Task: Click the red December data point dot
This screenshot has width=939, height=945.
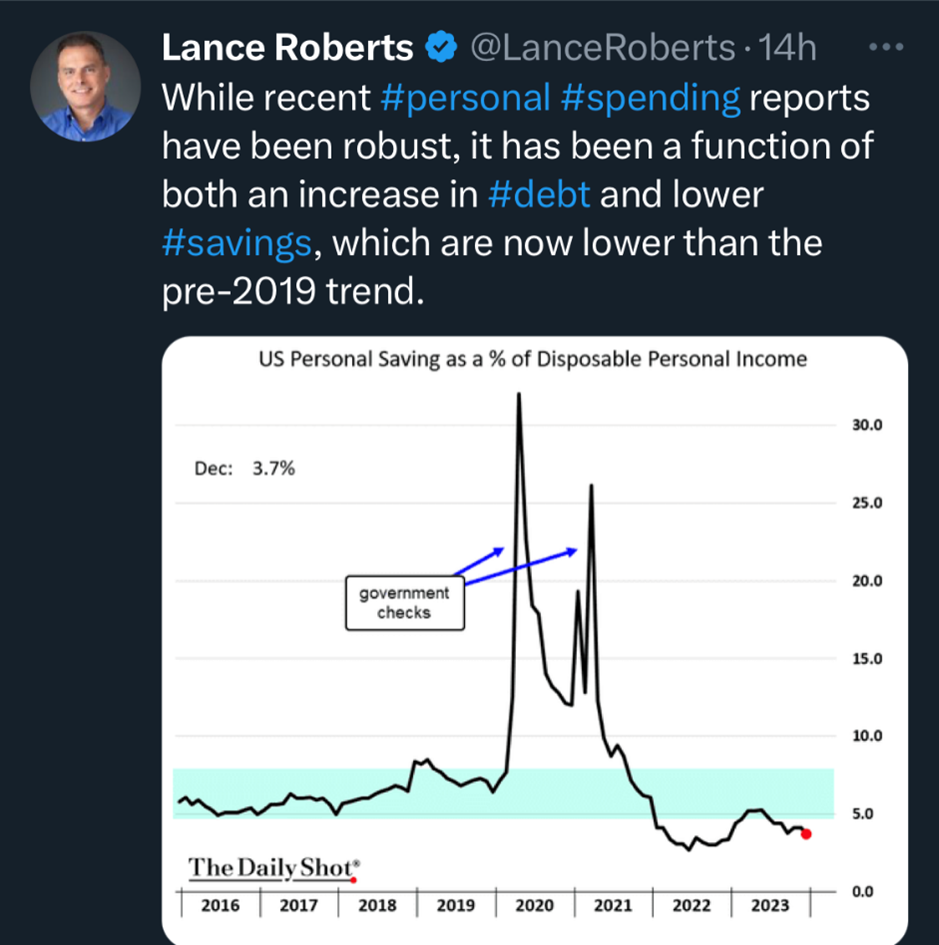Action: pos(807,834)
